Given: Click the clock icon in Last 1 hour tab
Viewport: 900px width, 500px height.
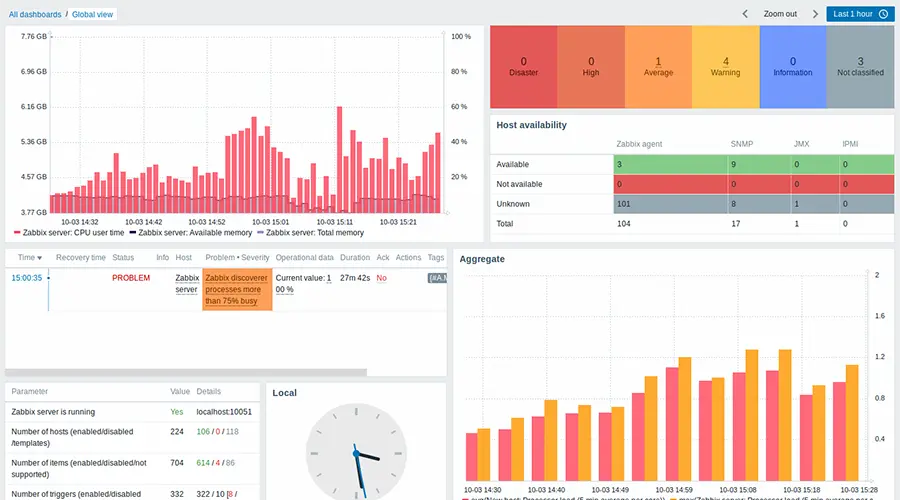Looking at the screenshot, I should click(x=883, y=14).
